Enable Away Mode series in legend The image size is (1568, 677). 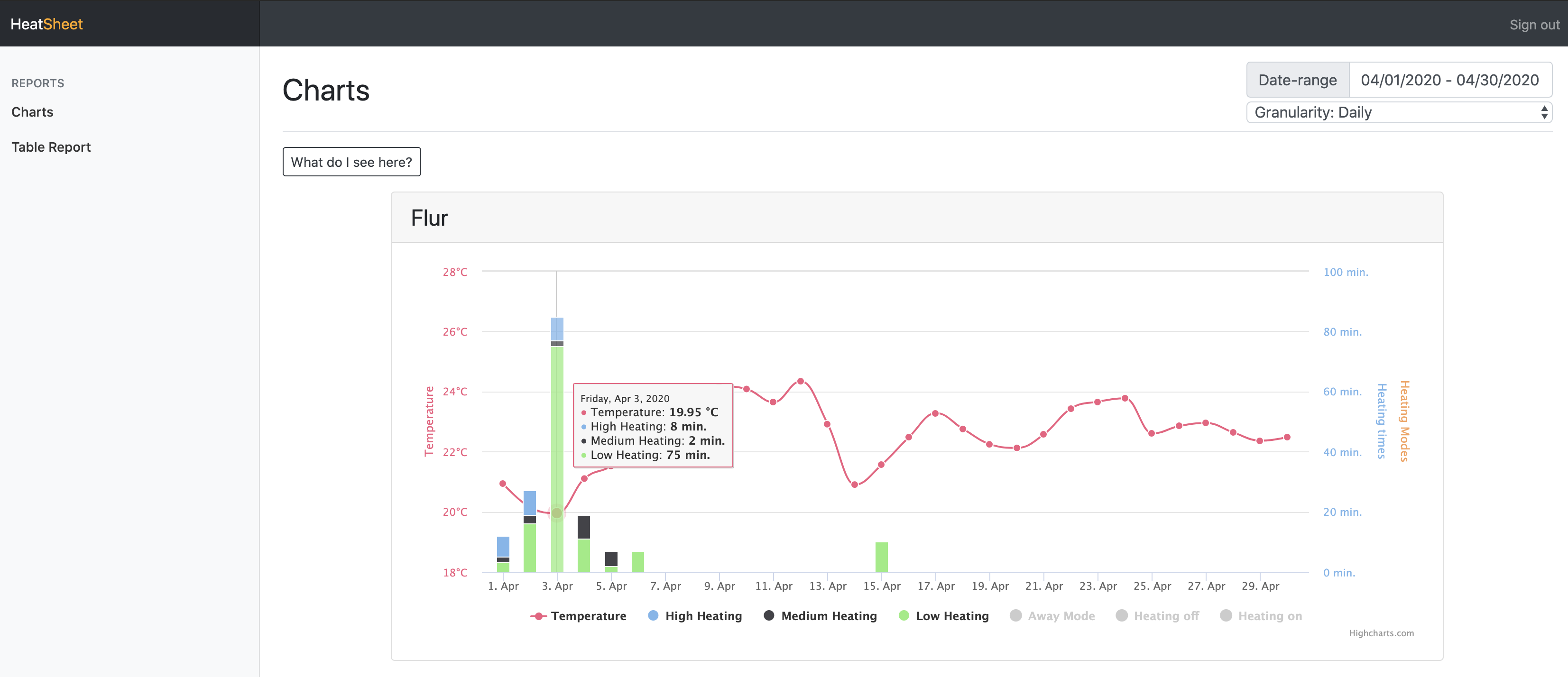click(1052, 615)
